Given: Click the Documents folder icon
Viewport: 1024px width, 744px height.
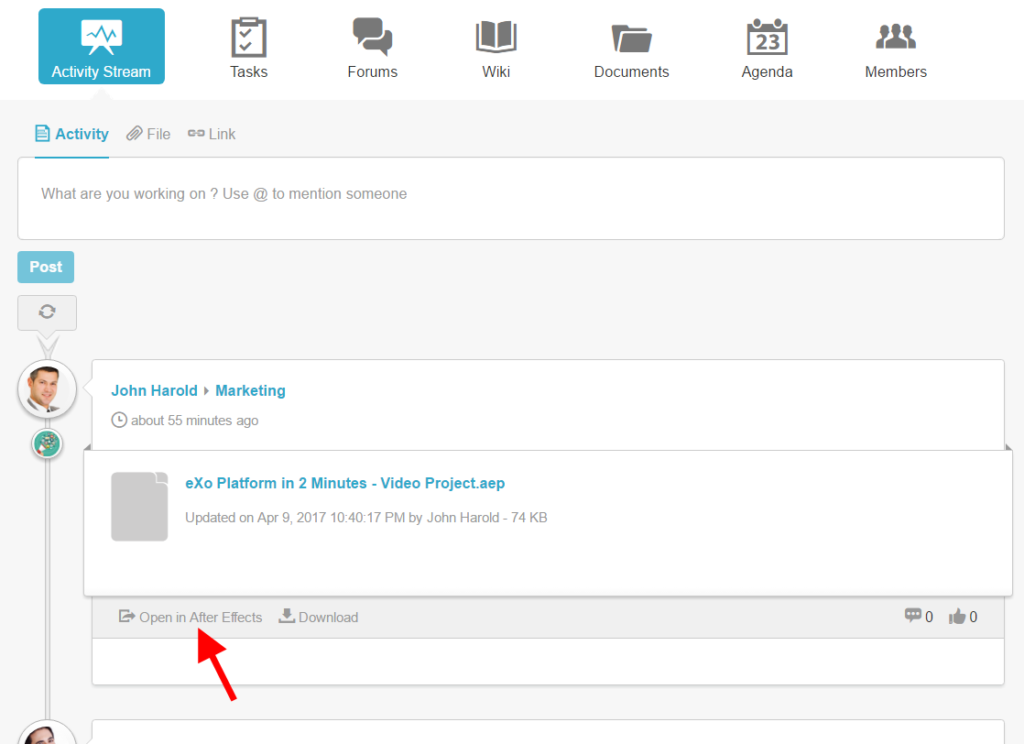Looking at the screenshot, I should point(632,38).
